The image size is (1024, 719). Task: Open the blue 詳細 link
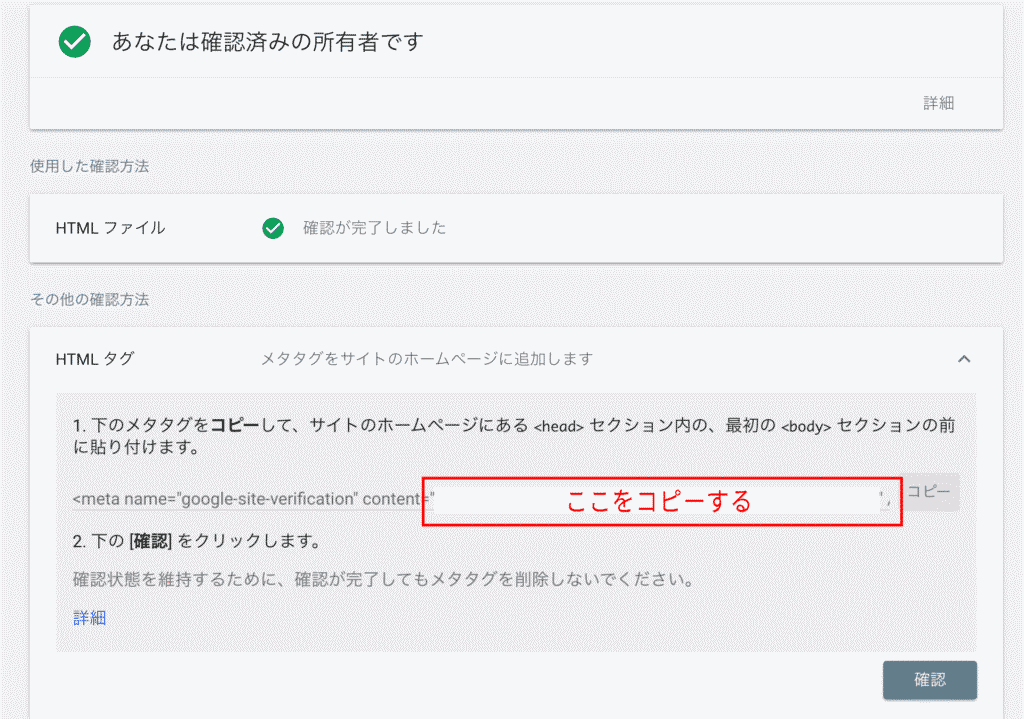90,617
